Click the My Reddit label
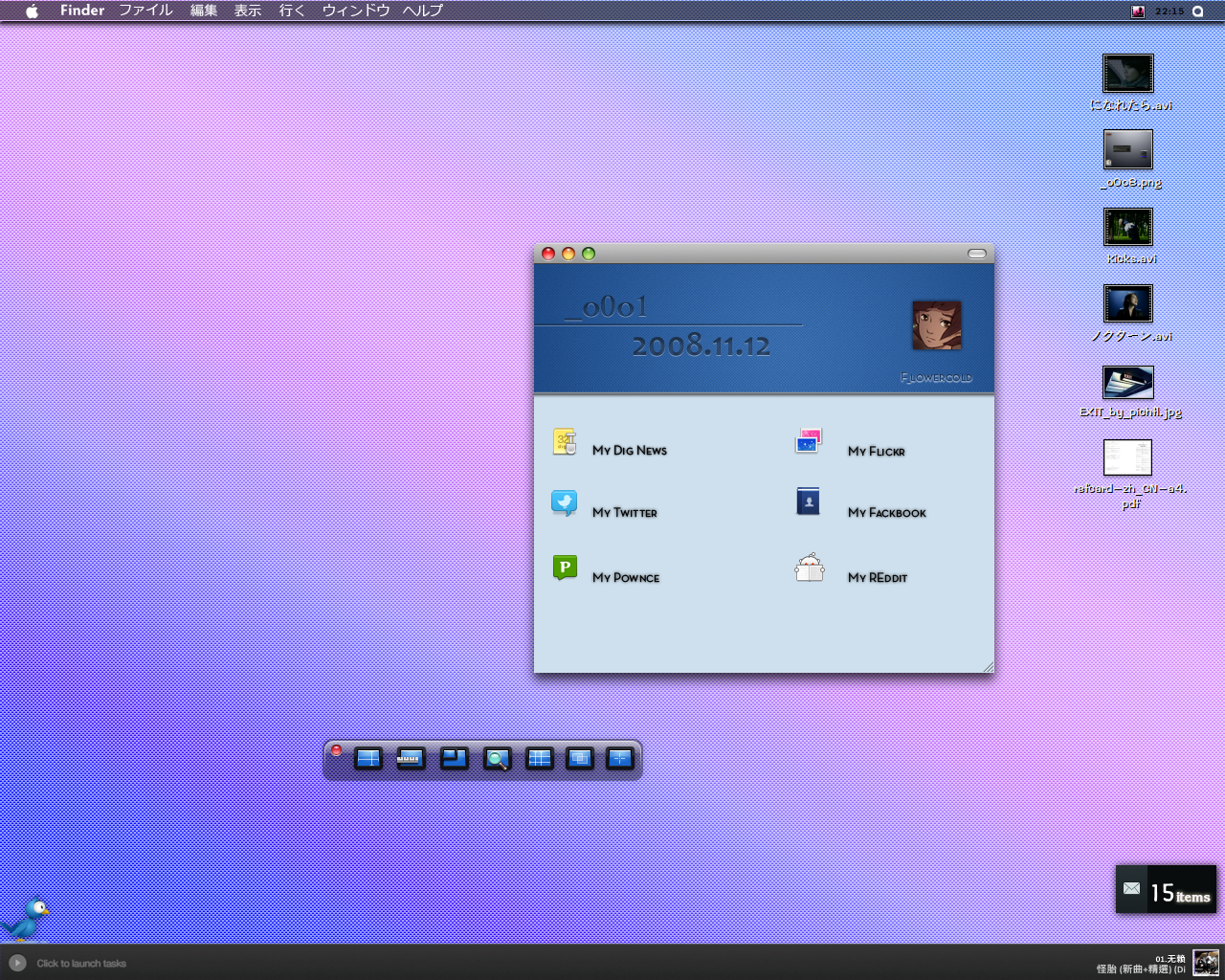The width and height of the screenshot is (1225, 980). pos(878,577)
